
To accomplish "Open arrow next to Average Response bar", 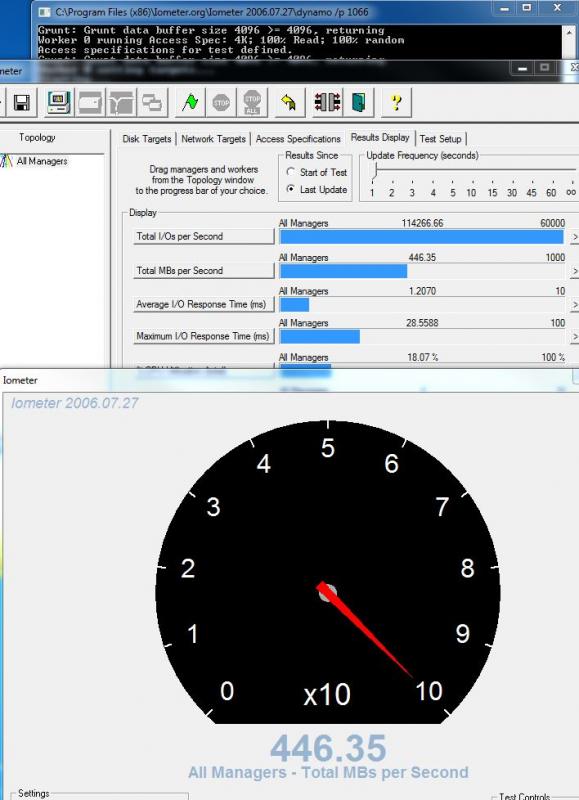I will click(x=574, y=305).
